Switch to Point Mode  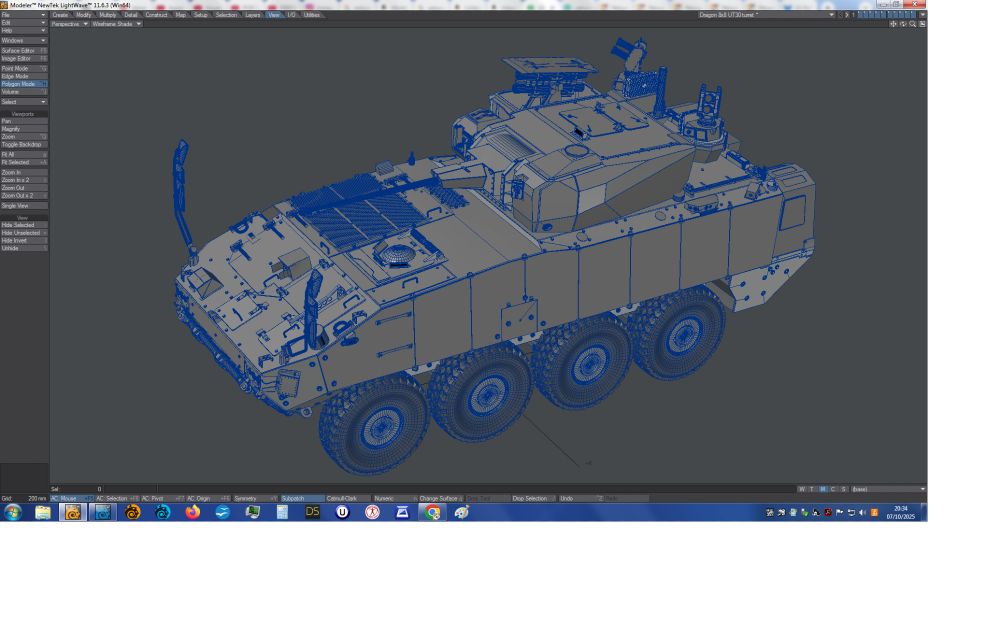pos(24,68)
